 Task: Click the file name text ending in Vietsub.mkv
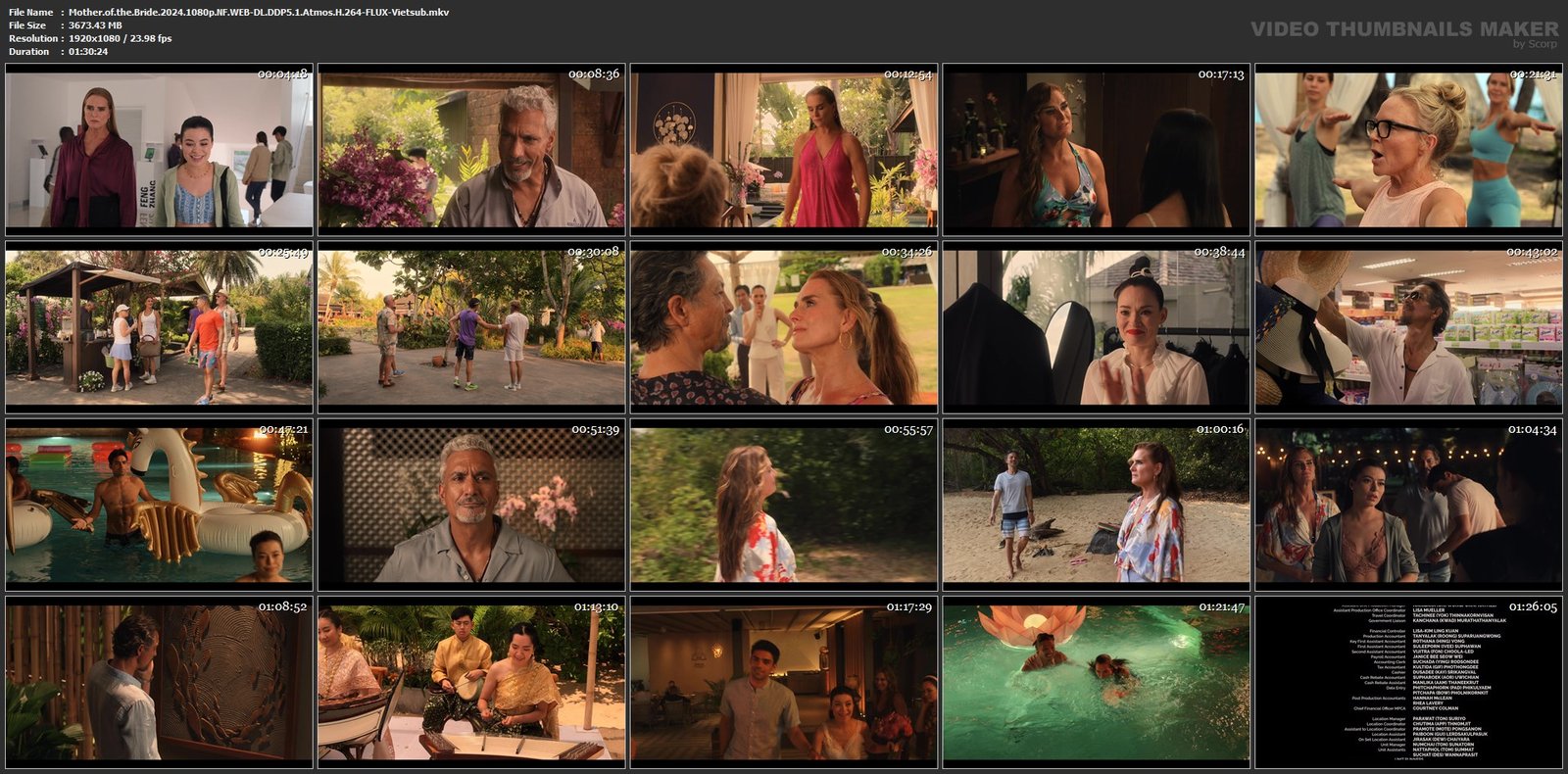pos(259,12)
